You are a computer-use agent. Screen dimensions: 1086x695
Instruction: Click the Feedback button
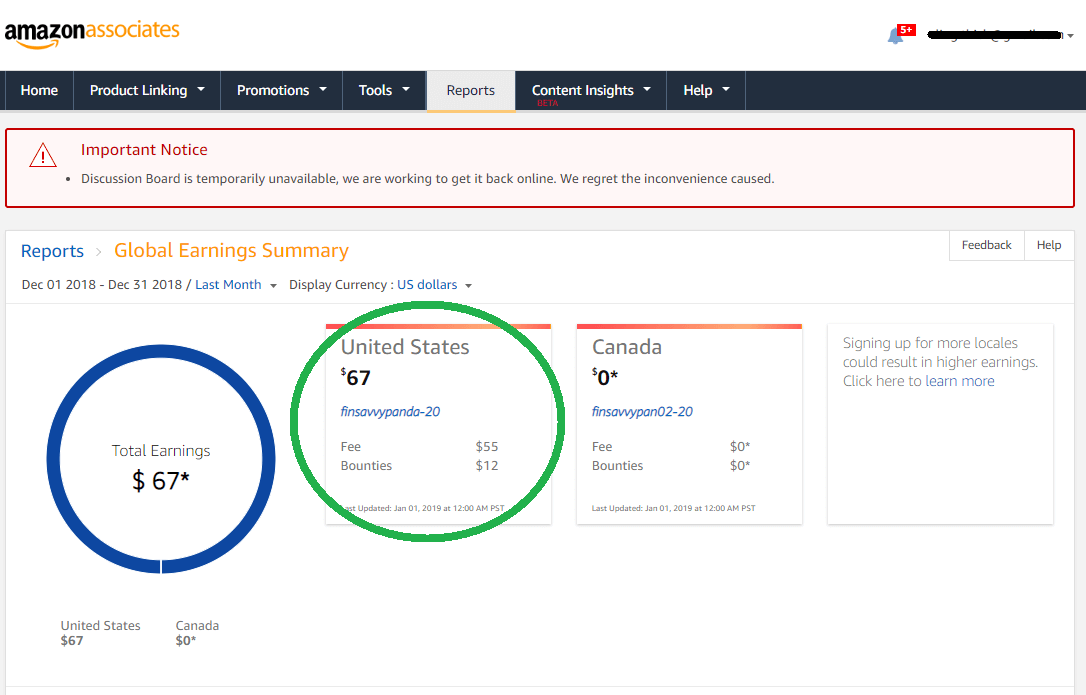(x=986, y=245)
